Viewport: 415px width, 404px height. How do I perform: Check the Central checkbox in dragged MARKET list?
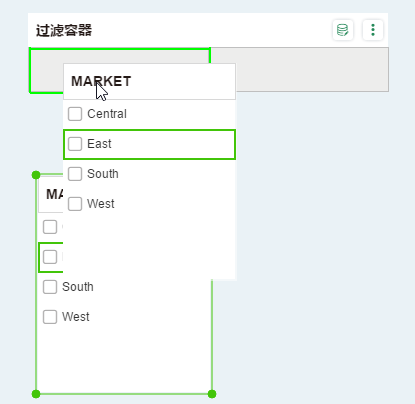(75, 114)
